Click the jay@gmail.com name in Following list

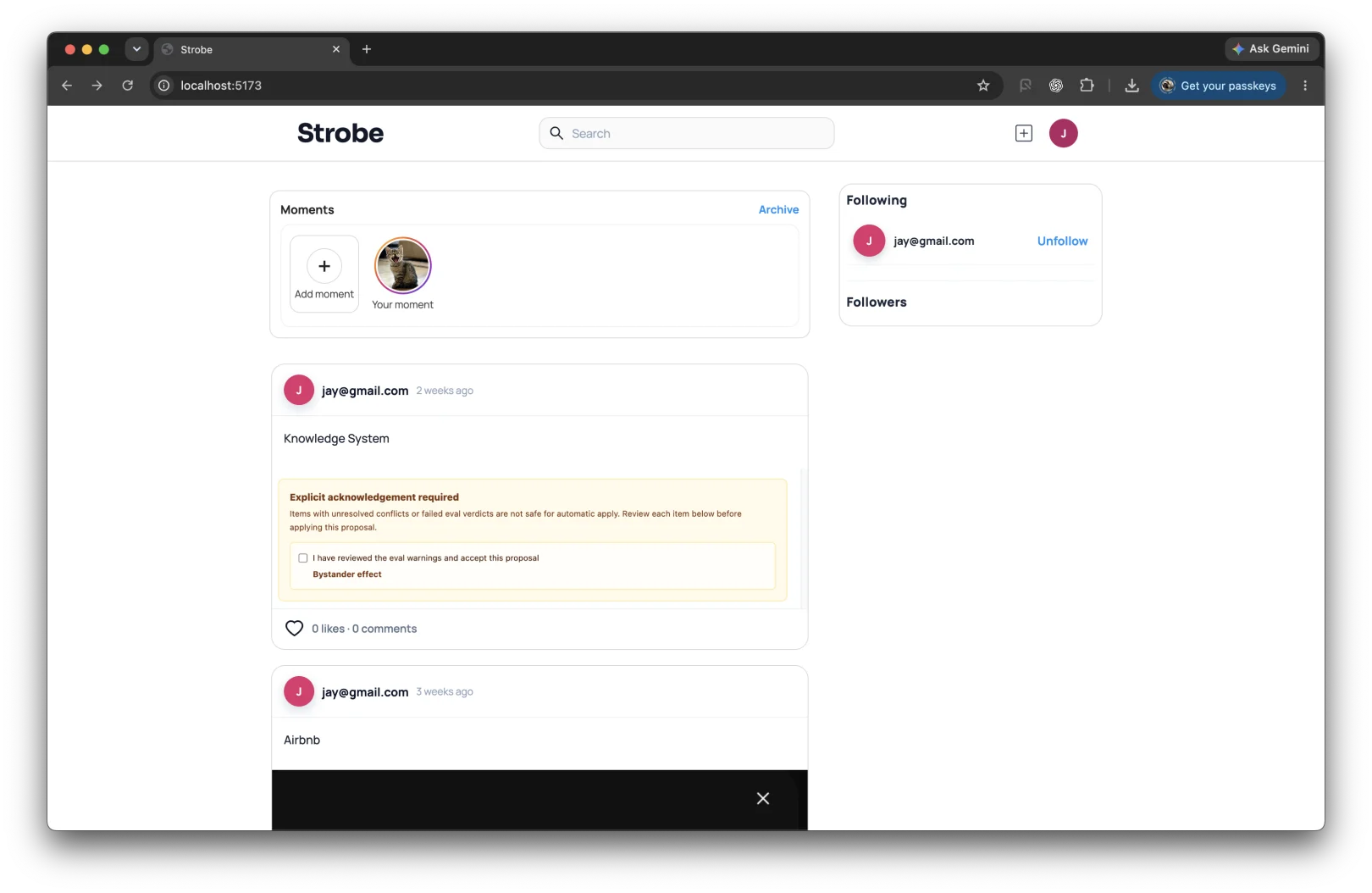(934, 241)
